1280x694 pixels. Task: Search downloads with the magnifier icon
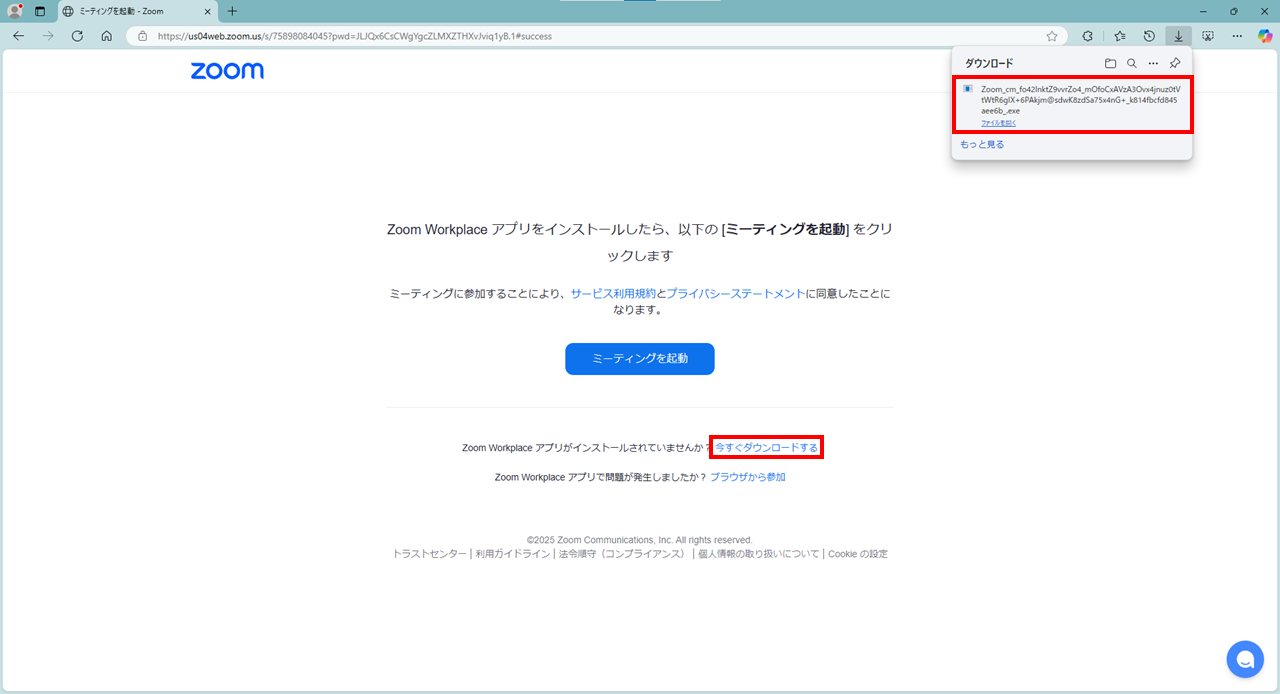[x=1132, y=63]
